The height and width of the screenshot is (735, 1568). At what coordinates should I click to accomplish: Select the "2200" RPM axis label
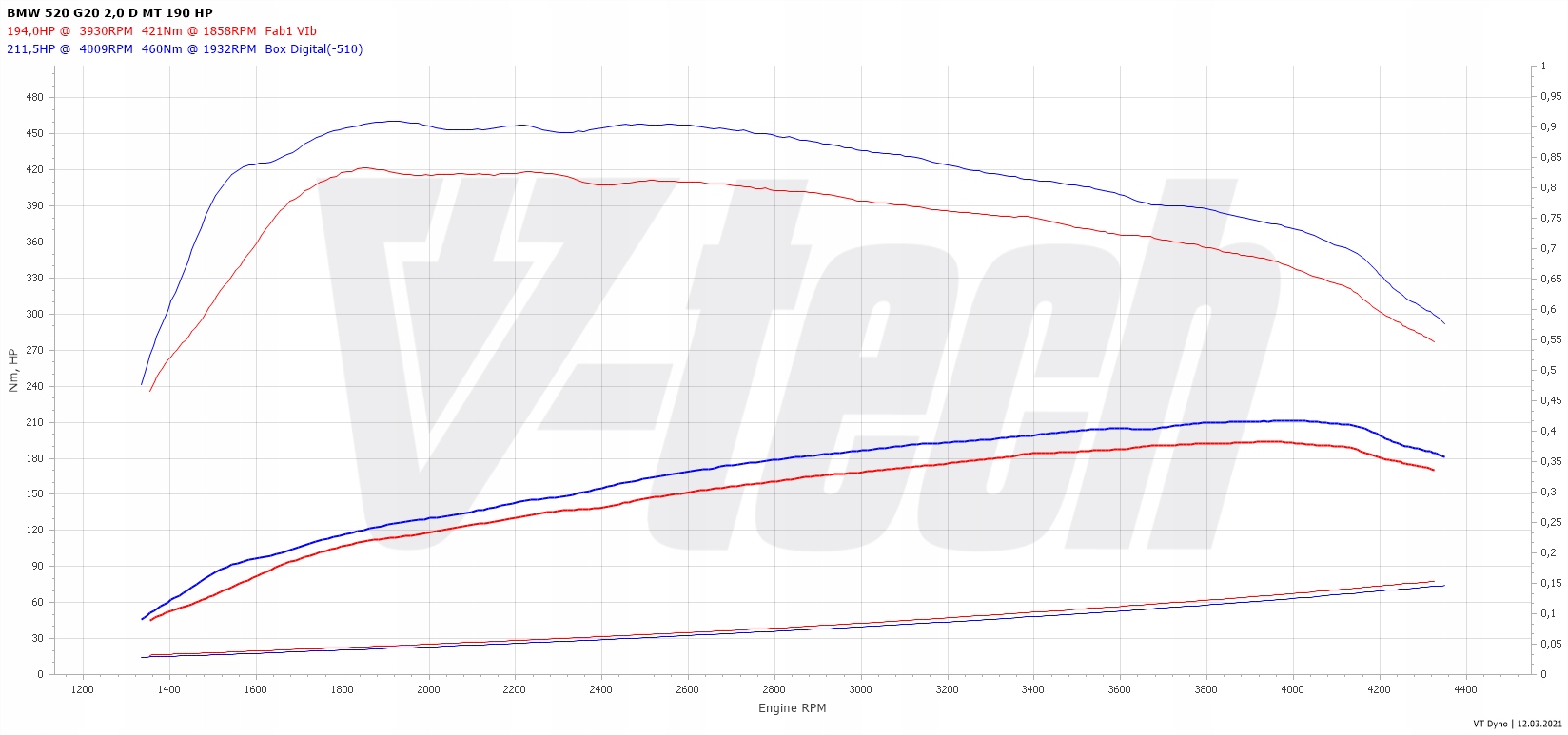pos(515,689)
